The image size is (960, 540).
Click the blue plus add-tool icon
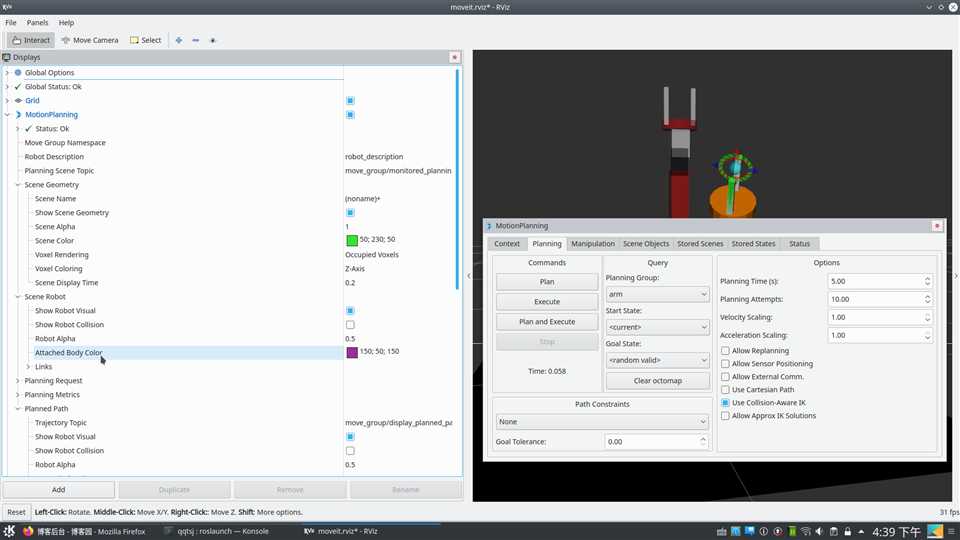coord(179,40)
